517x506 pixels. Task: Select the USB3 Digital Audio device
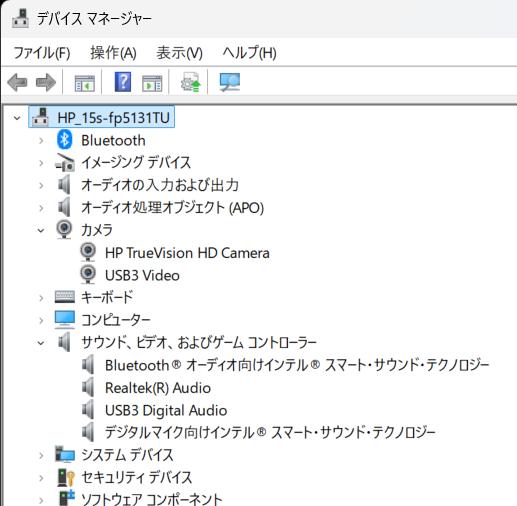tap(166, 411)
